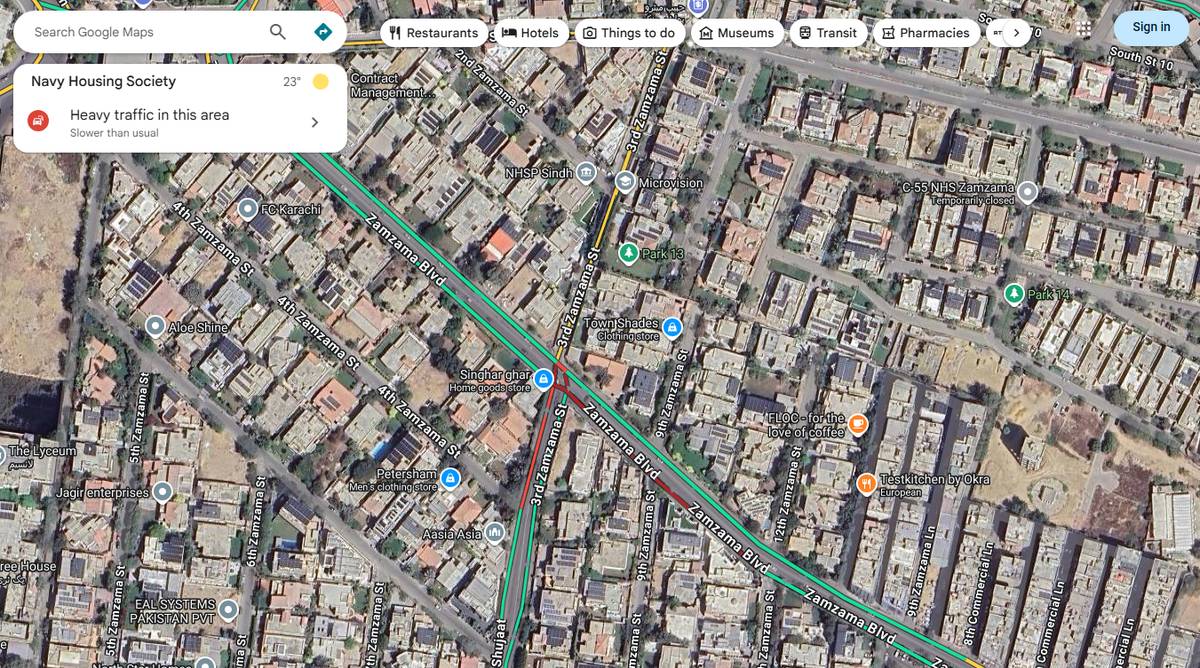This screenshot has width=1200, height=668.
Task: Click the Park 14 green marker
Action: [1014, 294]
